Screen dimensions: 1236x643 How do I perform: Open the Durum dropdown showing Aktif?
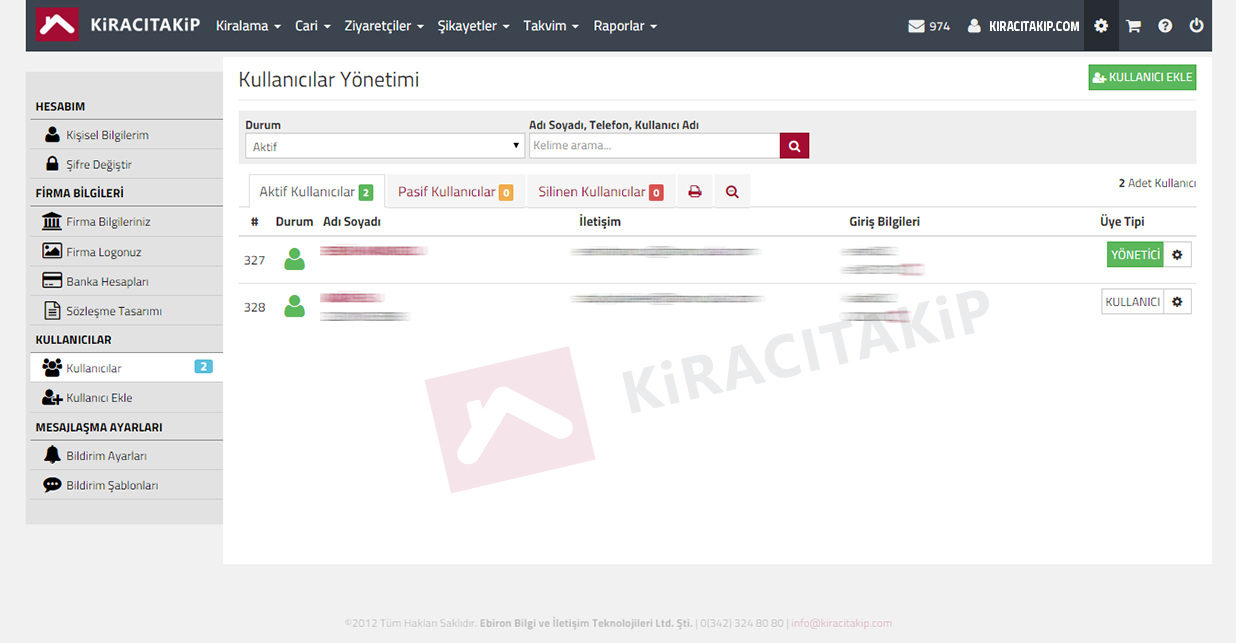pyautogui.click(x=385, y=146)
